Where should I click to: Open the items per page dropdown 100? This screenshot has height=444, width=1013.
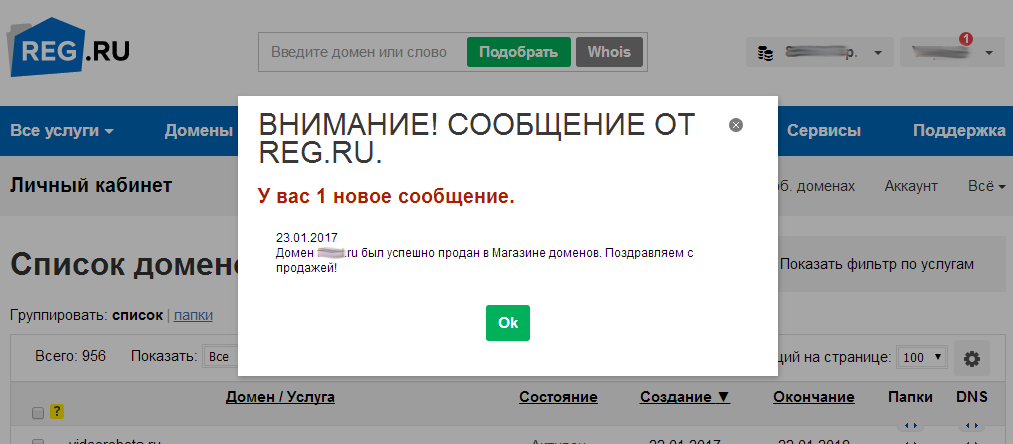(922, 357)
